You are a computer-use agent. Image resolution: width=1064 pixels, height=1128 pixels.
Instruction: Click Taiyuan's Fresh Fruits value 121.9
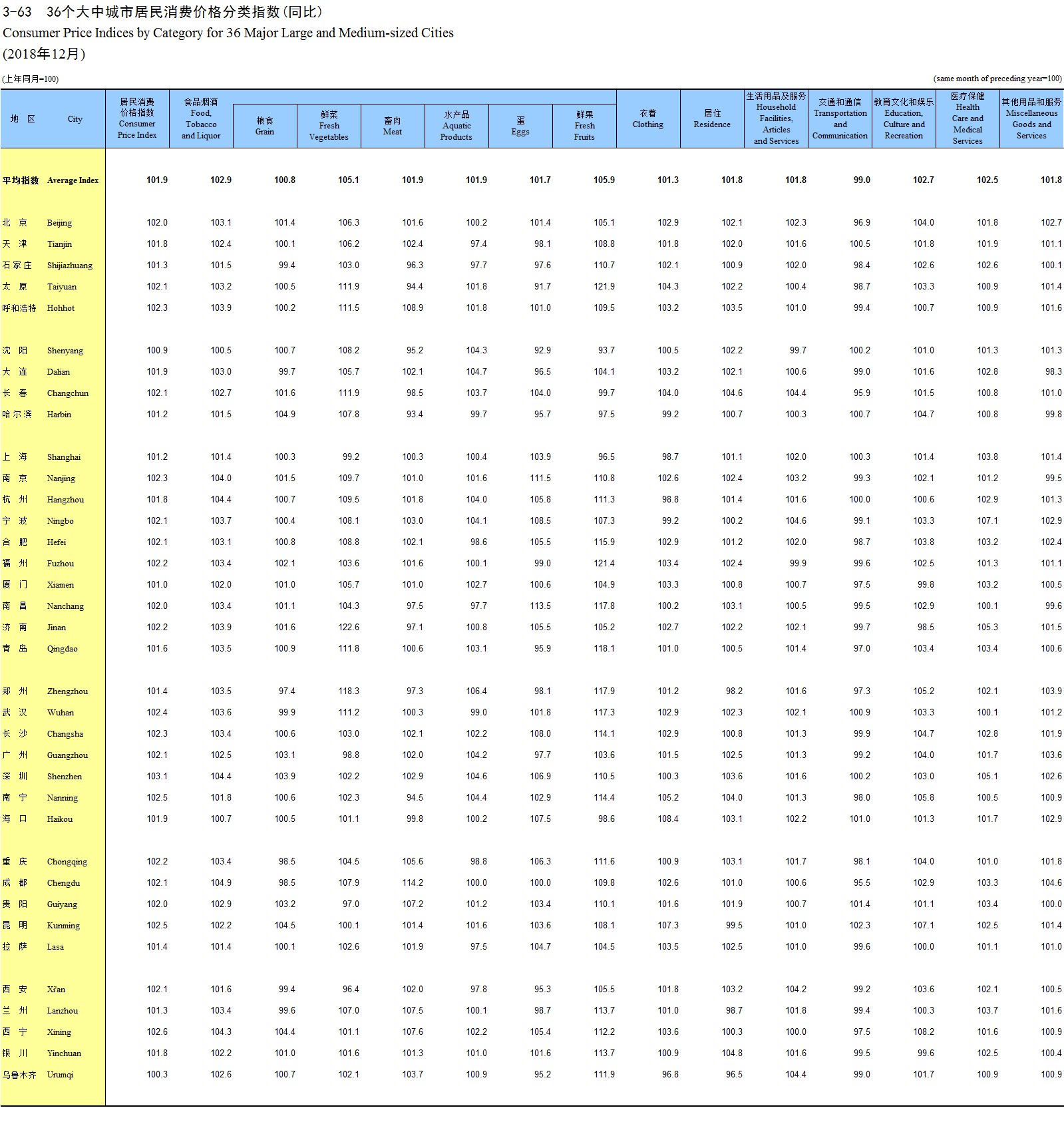point(604,287)
